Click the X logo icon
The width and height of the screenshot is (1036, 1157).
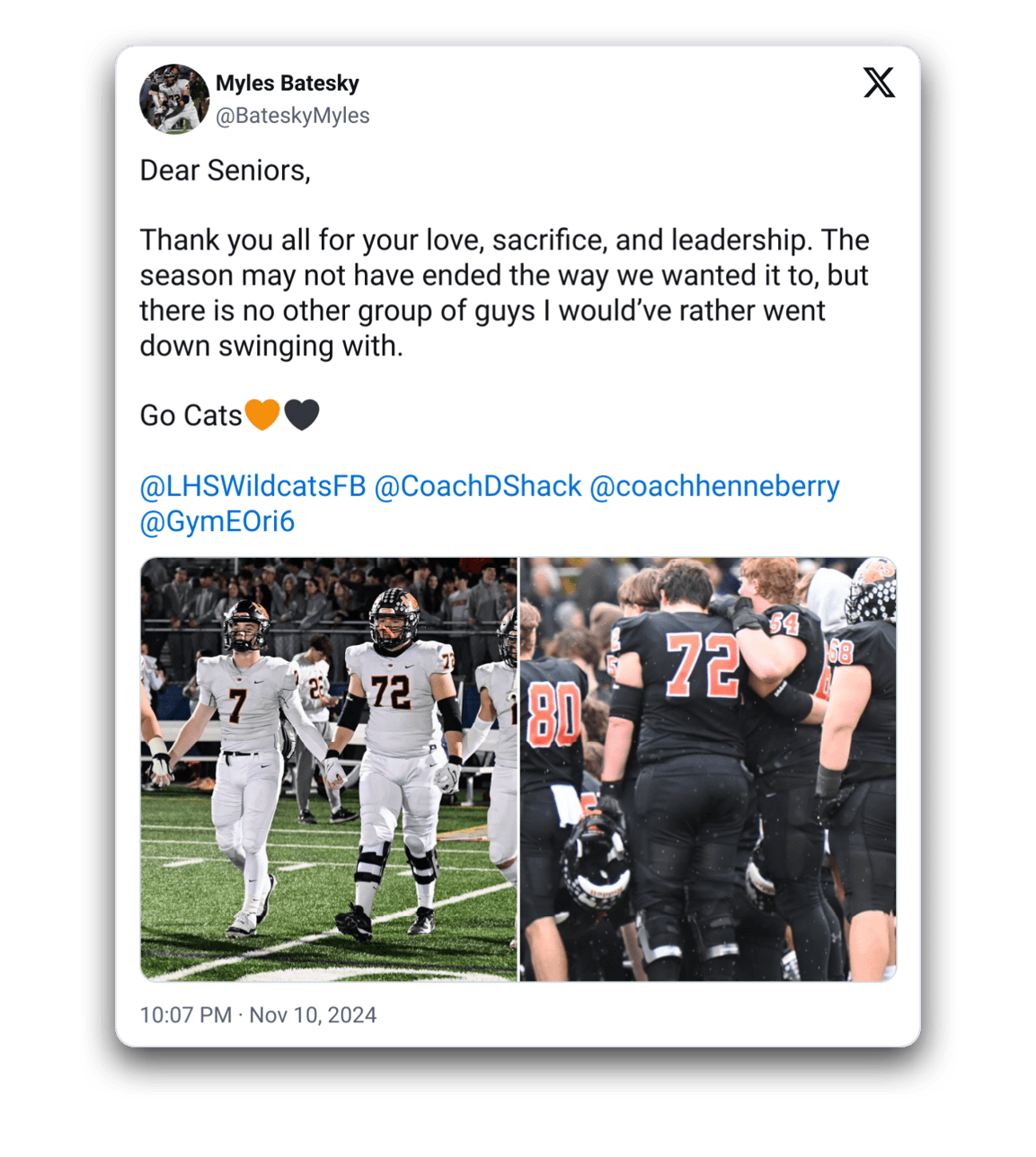point(879,82)
